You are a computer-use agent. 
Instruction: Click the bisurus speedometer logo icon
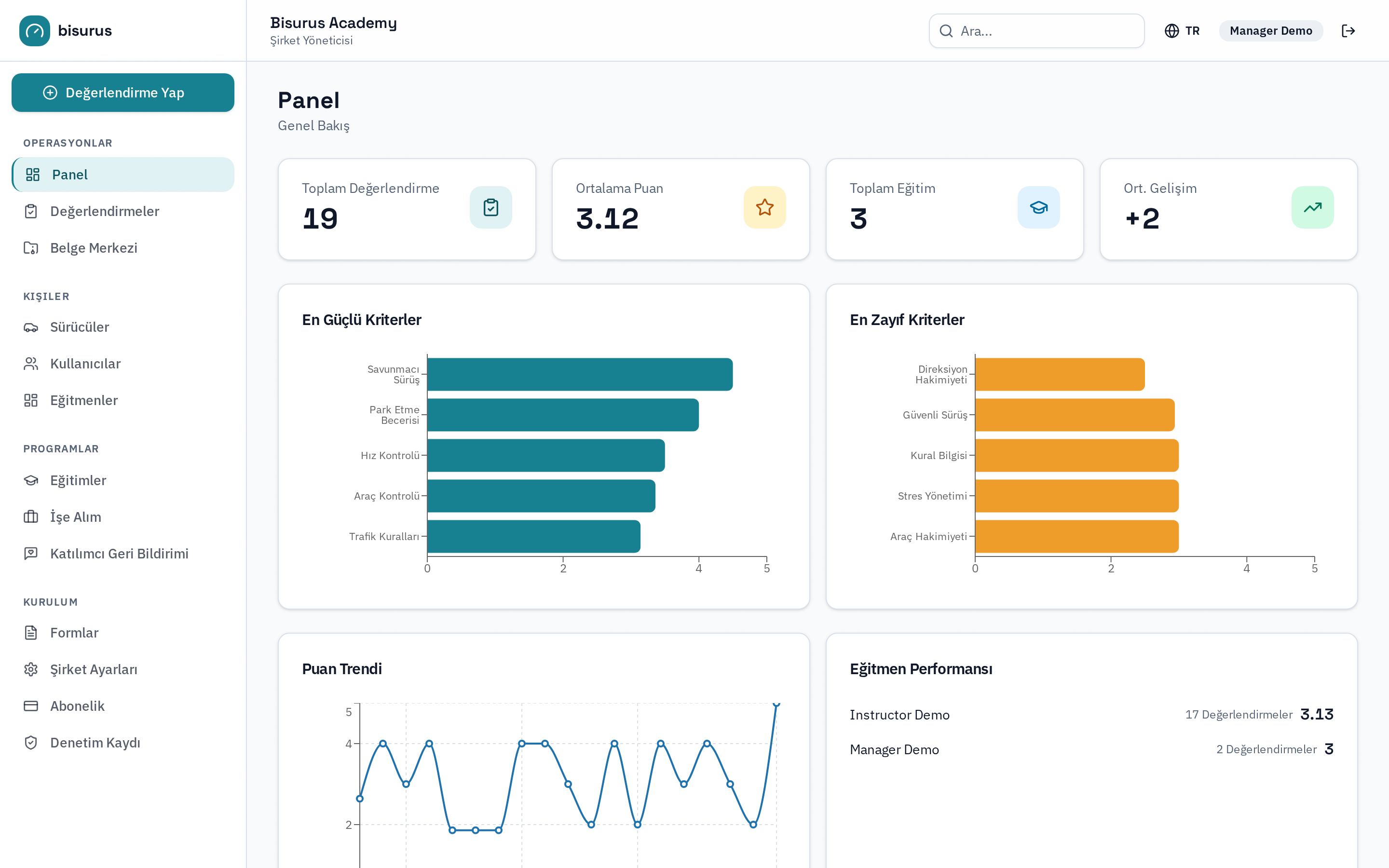point(34,30)
